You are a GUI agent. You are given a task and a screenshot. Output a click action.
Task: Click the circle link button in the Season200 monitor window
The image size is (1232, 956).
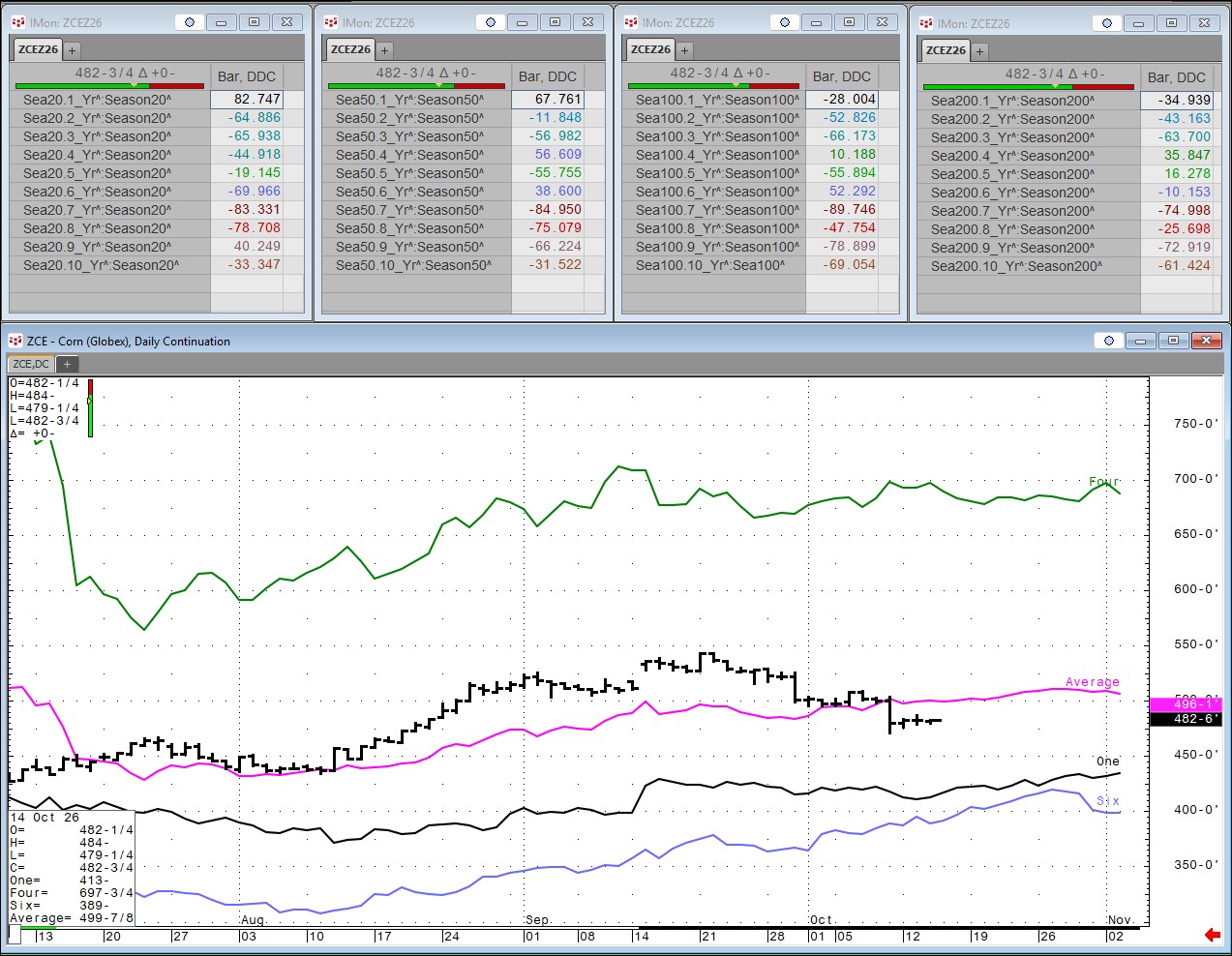[x=1107, y=23]
